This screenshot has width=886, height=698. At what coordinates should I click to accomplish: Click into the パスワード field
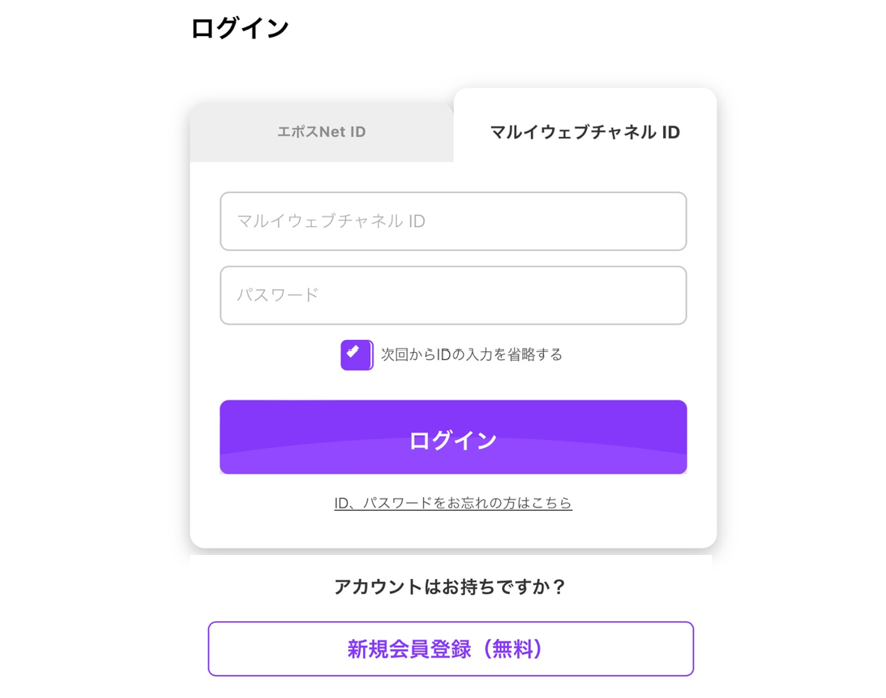(x=453, y=295)
